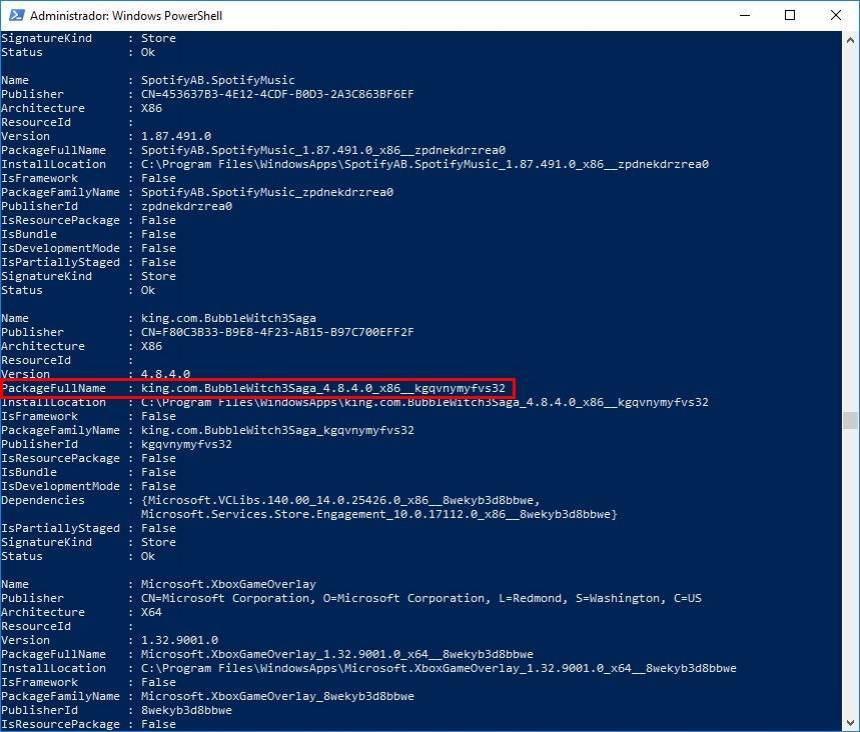Click BubbleWitch version 4.8.4.0

point(166,374)
